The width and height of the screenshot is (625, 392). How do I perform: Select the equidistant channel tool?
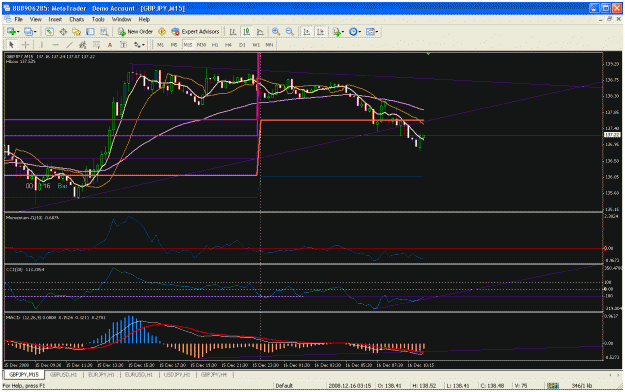[x=83, y=45]
